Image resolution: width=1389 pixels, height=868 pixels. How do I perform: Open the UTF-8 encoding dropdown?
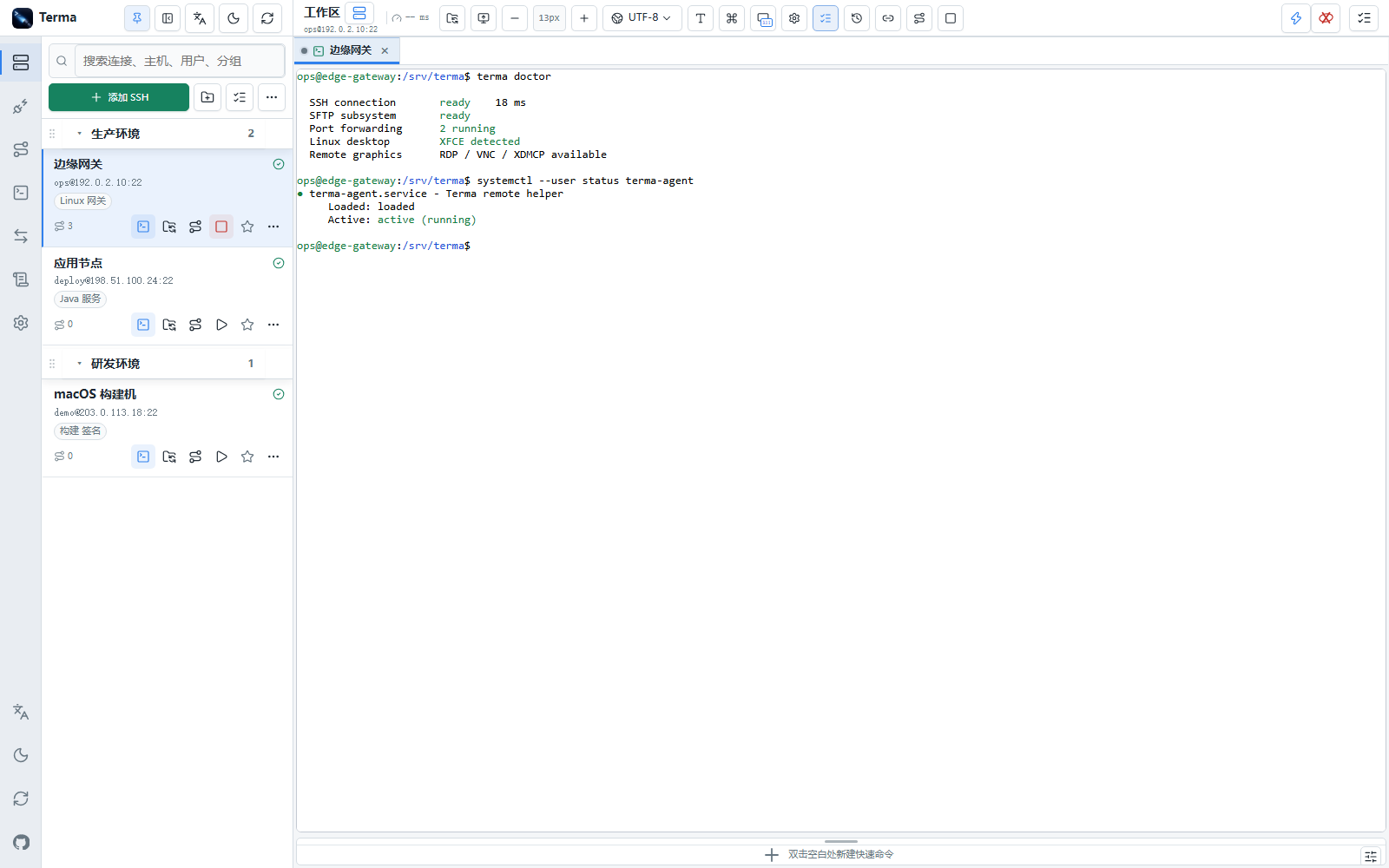(642, 18)
